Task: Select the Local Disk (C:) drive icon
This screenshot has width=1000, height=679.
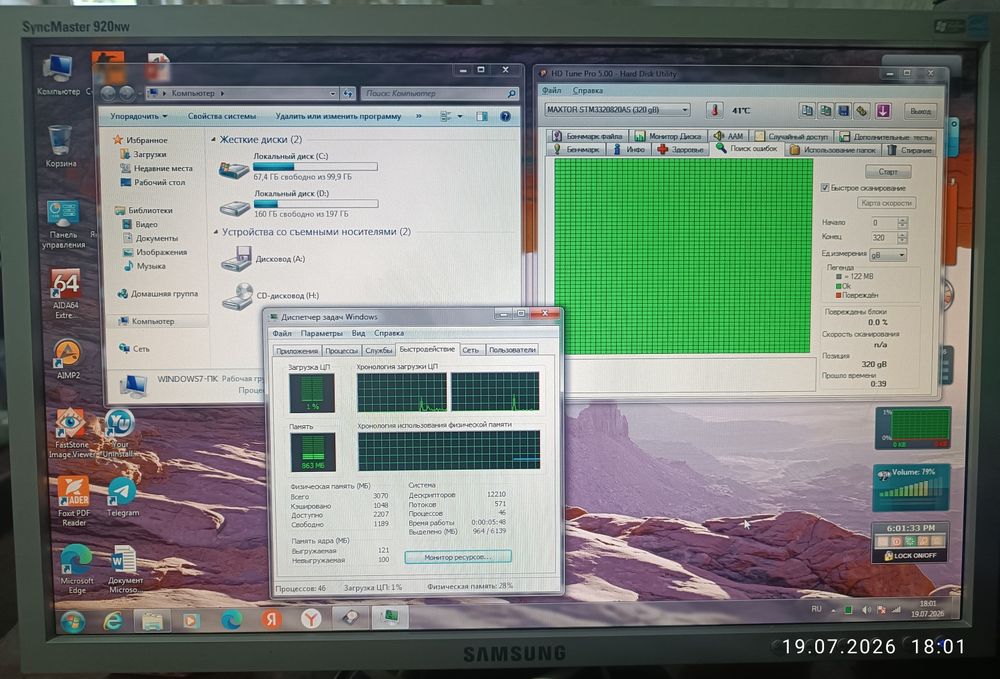Action: [x=234, y=169]
